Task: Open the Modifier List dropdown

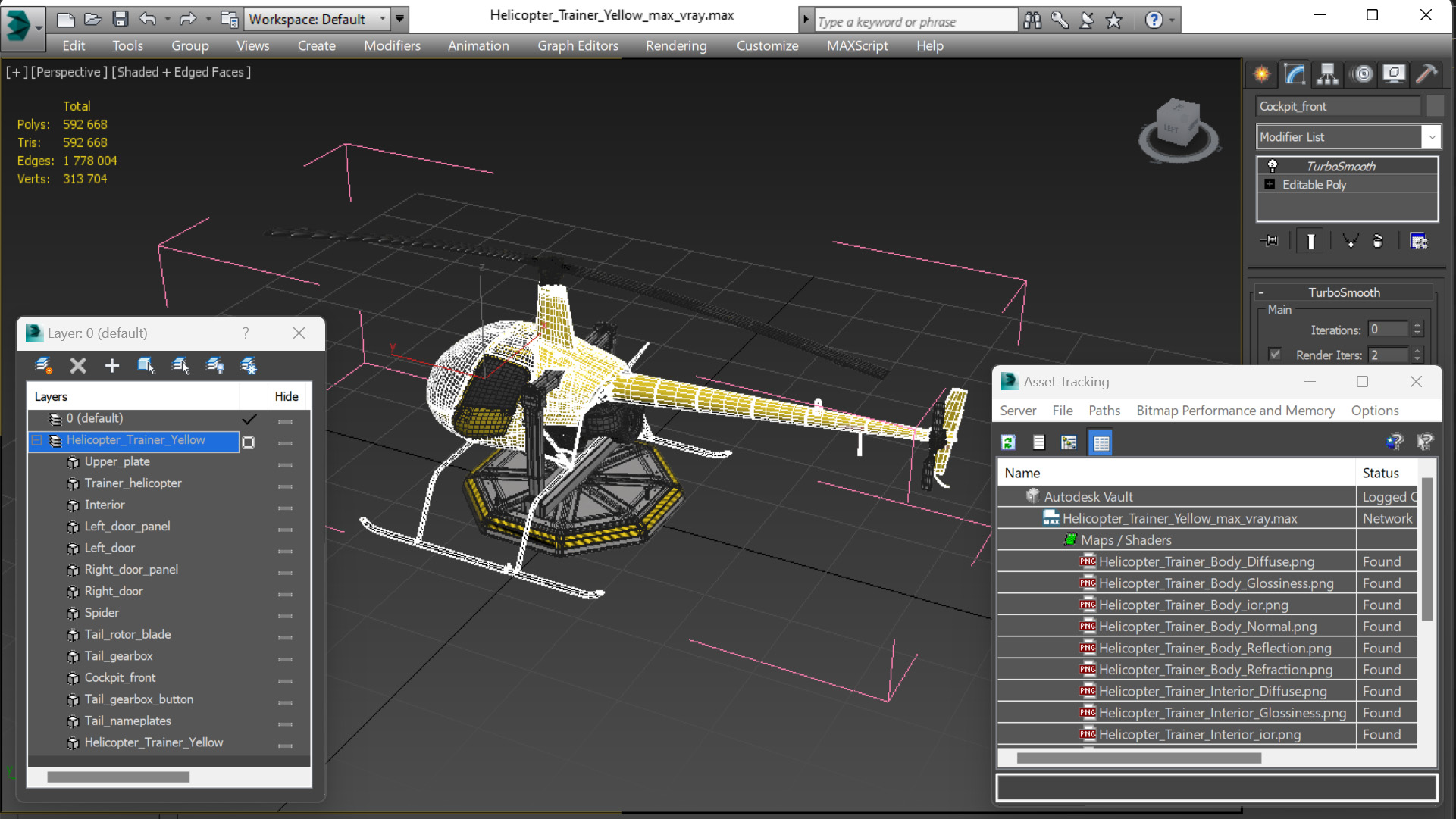Action: [1431, 137]
